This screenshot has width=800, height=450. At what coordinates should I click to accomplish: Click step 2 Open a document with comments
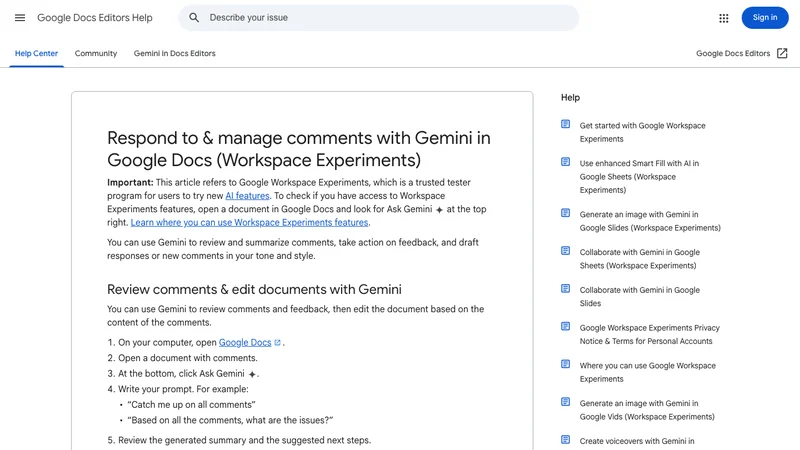pyautogui.click(x=188, y=358)
